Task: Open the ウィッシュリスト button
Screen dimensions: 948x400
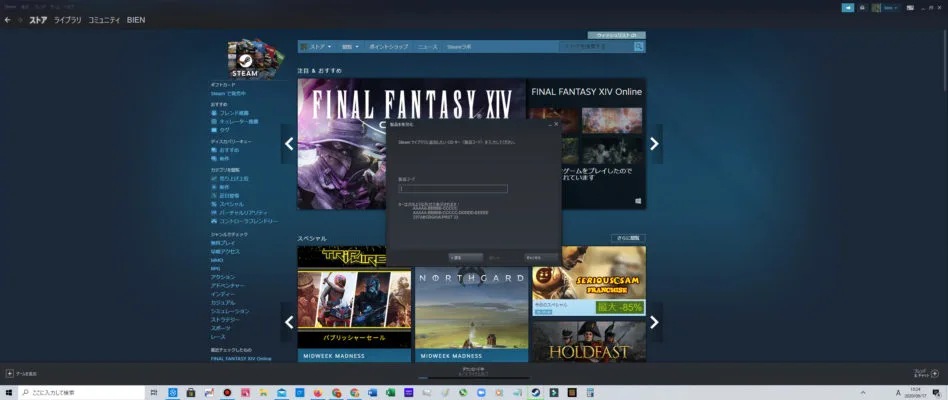Action: (616, 36)
